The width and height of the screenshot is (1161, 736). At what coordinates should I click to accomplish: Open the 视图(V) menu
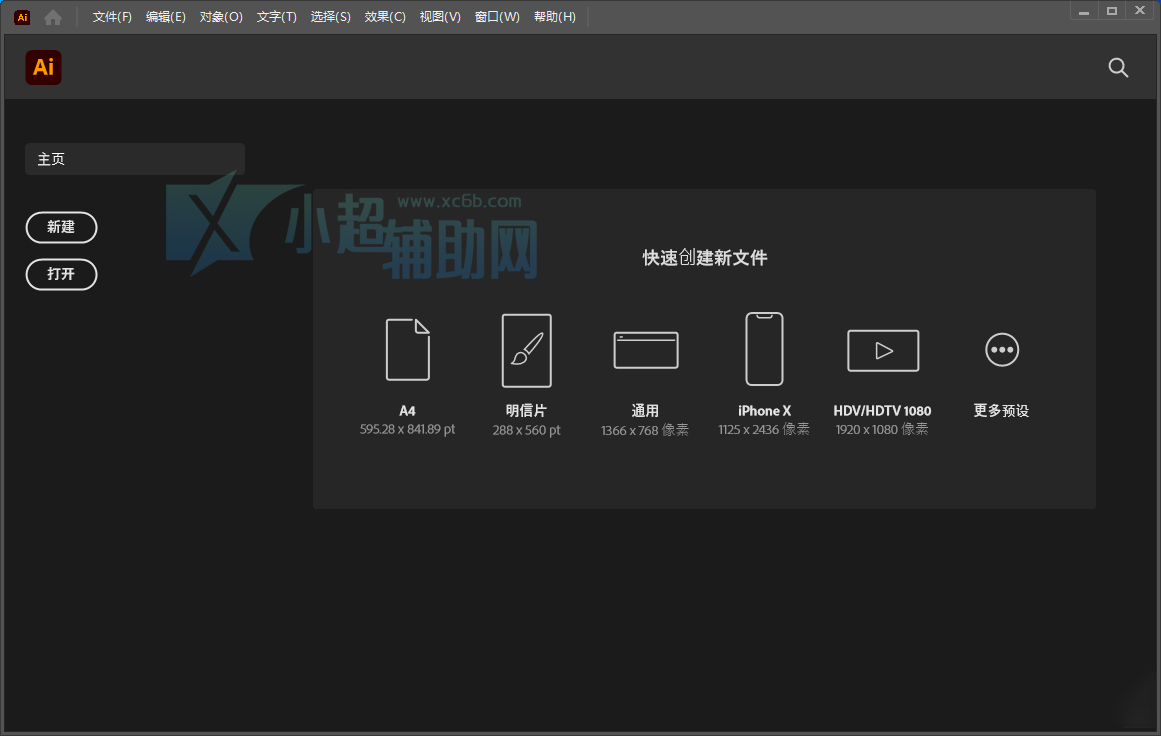click(x=440, y=17)
